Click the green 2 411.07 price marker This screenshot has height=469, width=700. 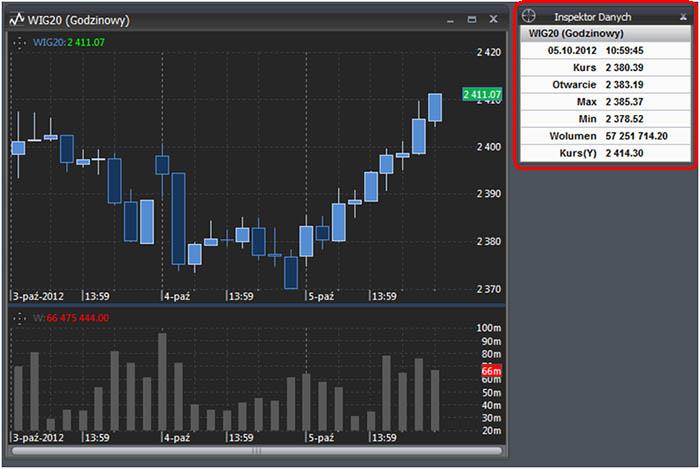482,94
